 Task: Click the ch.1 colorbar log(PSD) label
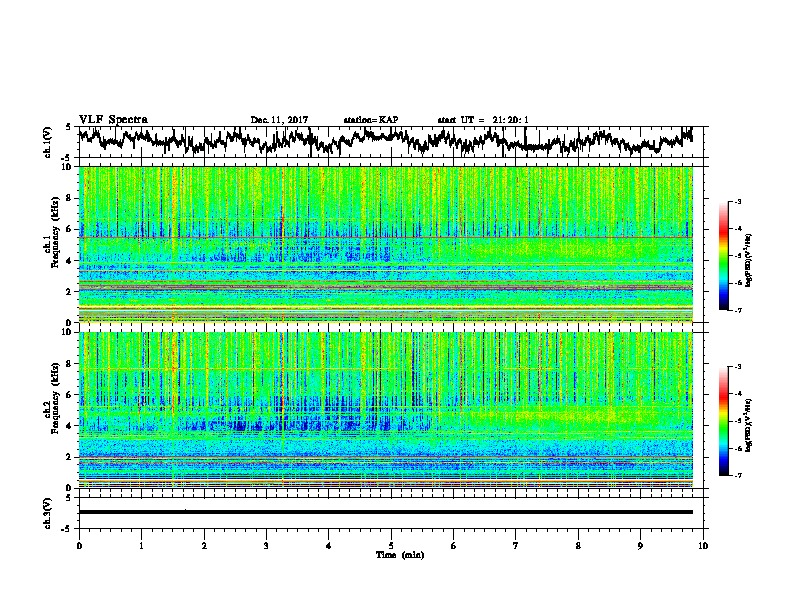(x=748, y=260)
